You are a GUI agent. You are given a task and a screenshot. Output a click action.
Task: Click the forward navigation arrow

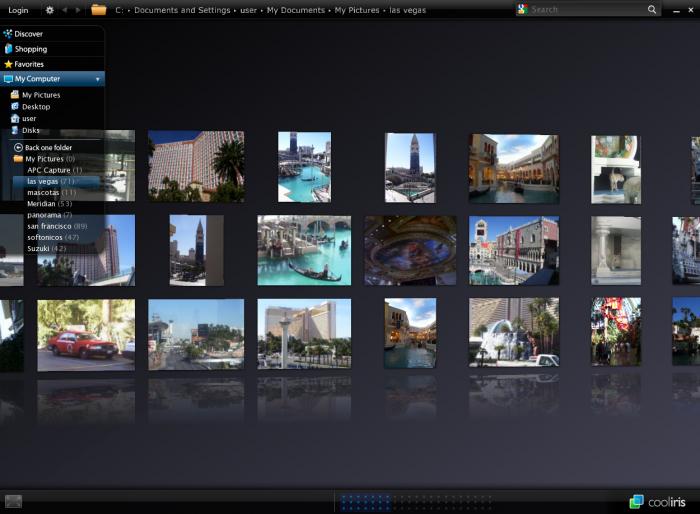(x=79, y=10)
